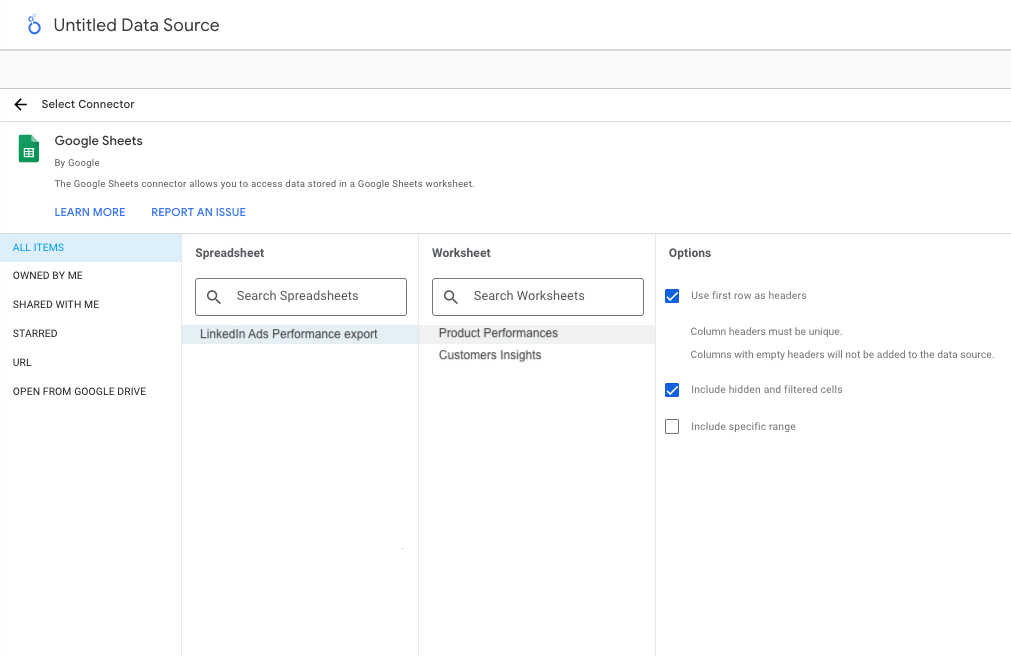Click the LEARN MORE link
Screen dimensions: 1011x656
pyautogui.click(x=90, y=212)
